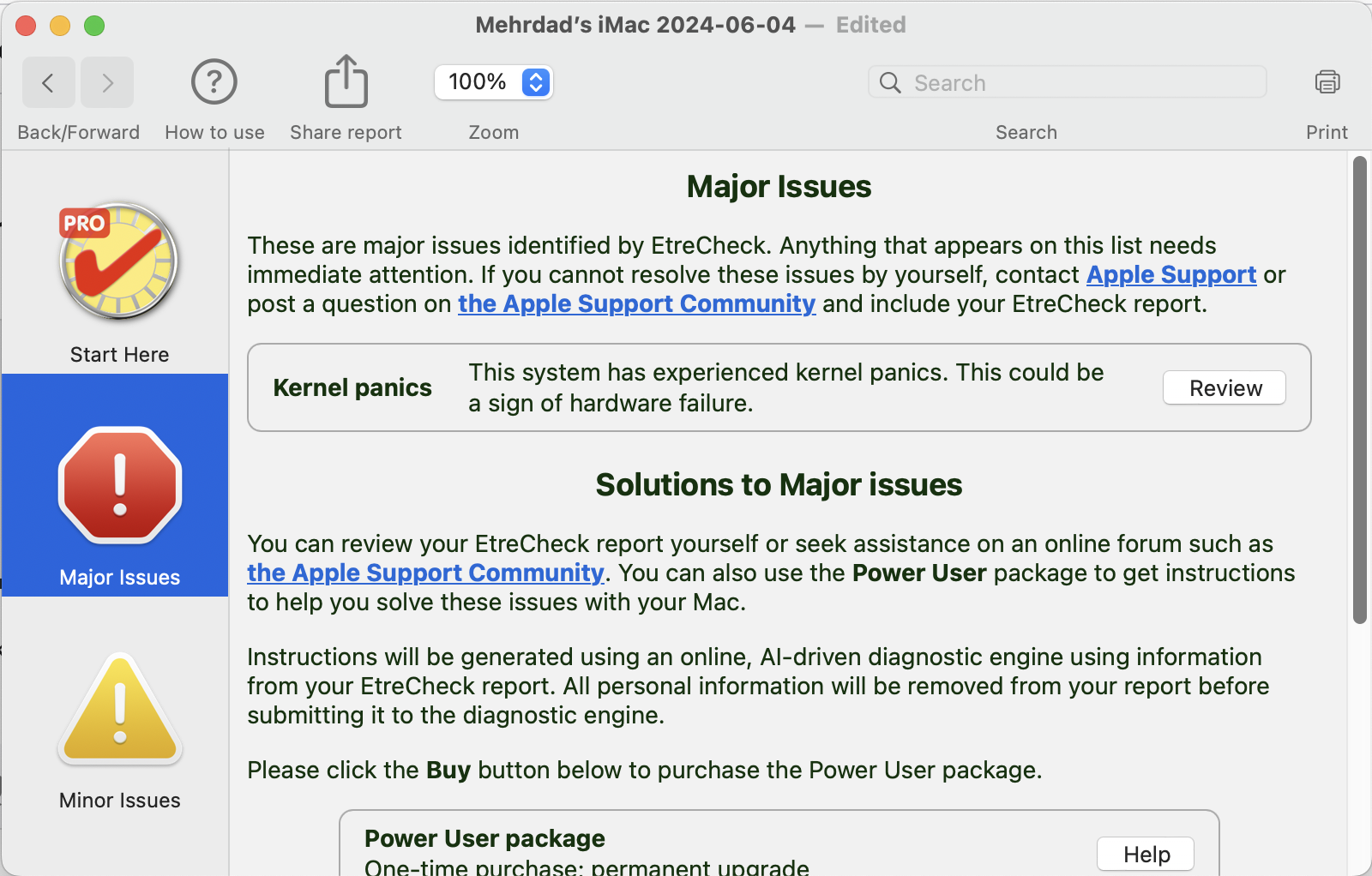Click the Print icon in the toolbar
1372x876 pixels.
click(x=1327, y=82)
